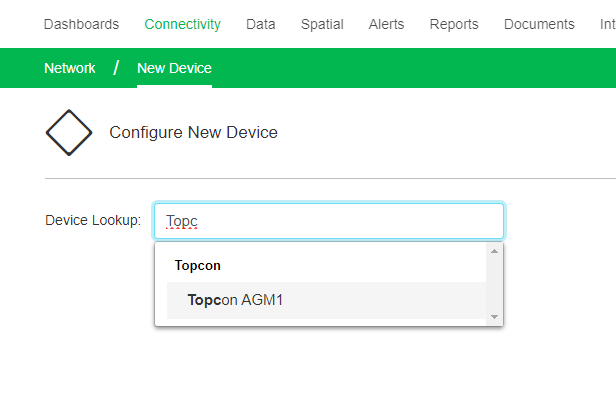Image resolution: width=616 pixels, height=398 pixels.
Task: Go back to the Network breadcrumb
Action: tap(70, 68)
